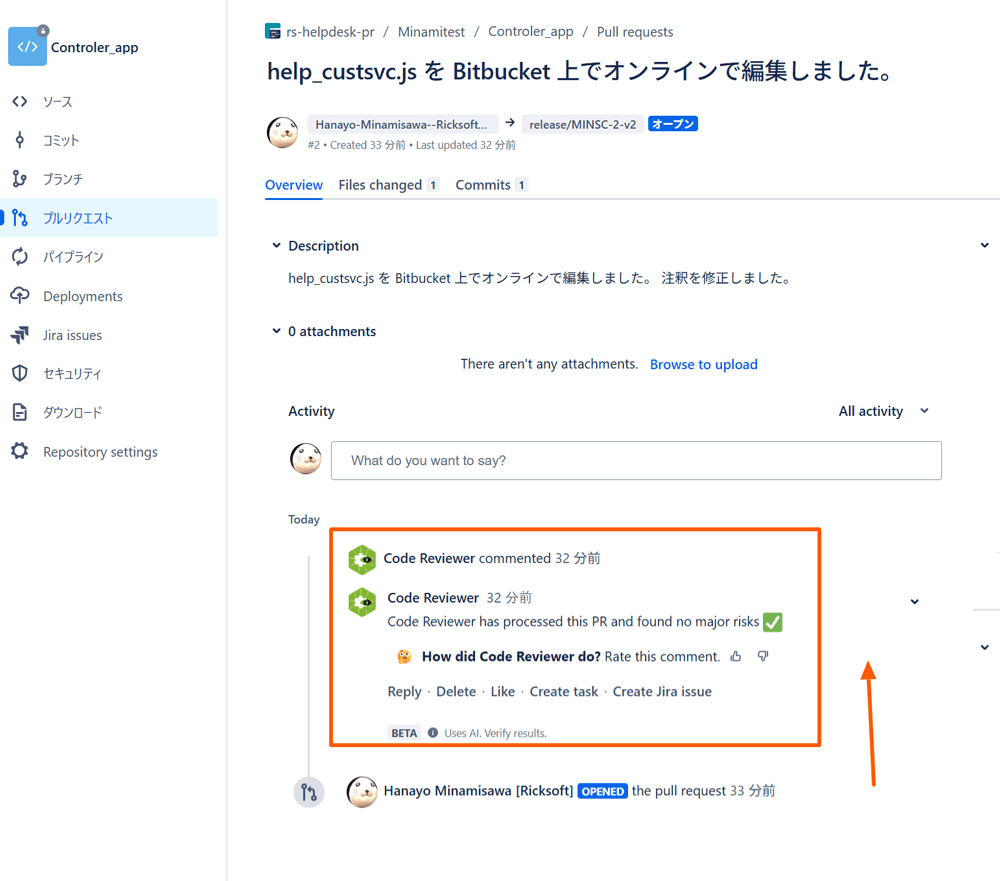Open Minamitest breadcrumb link
This screenshot has width=1000, height=881.
click(431, 32)
